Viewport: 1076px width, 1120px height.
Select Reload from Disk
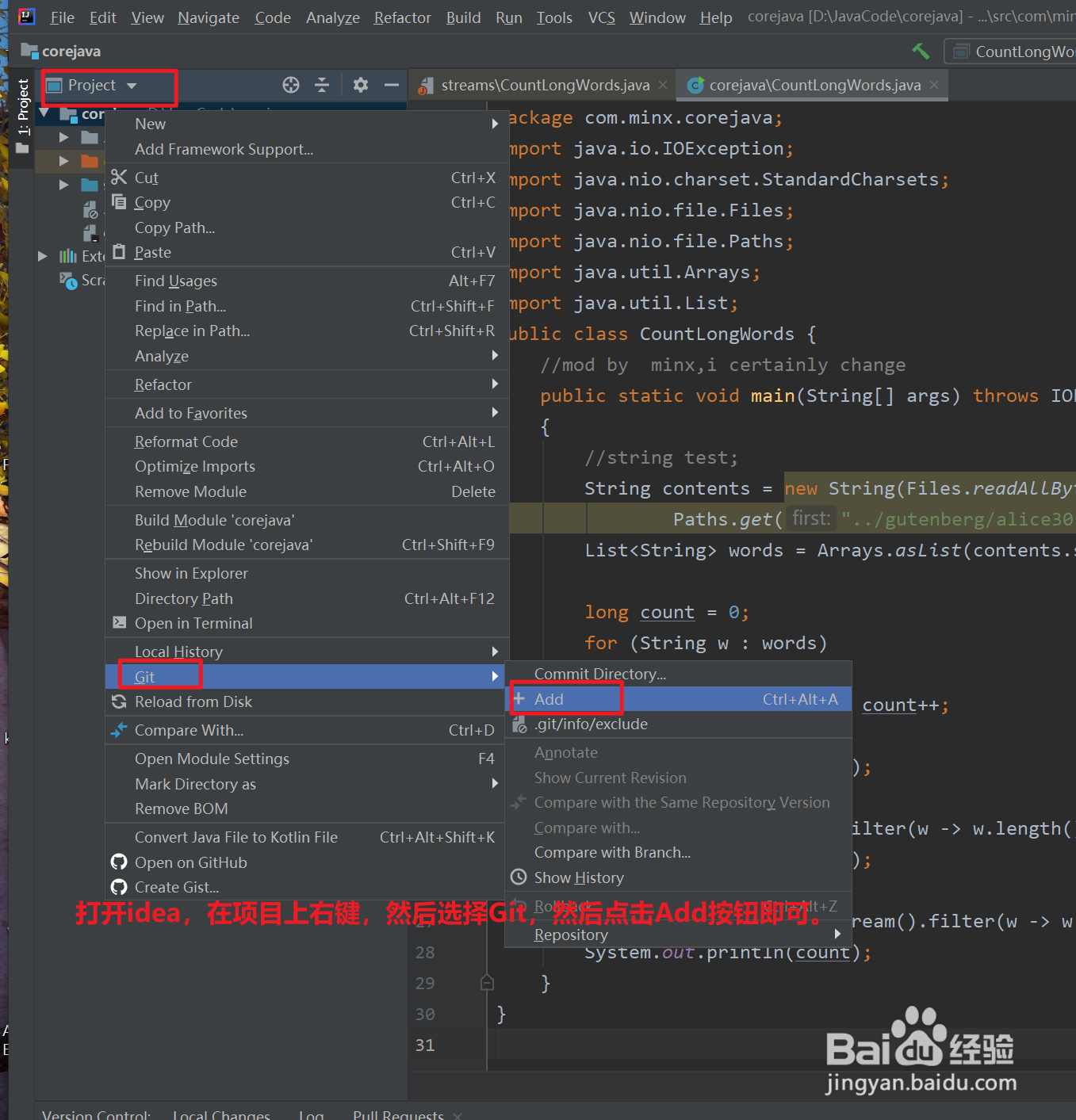pyautogui.click(x=307, y=701)
